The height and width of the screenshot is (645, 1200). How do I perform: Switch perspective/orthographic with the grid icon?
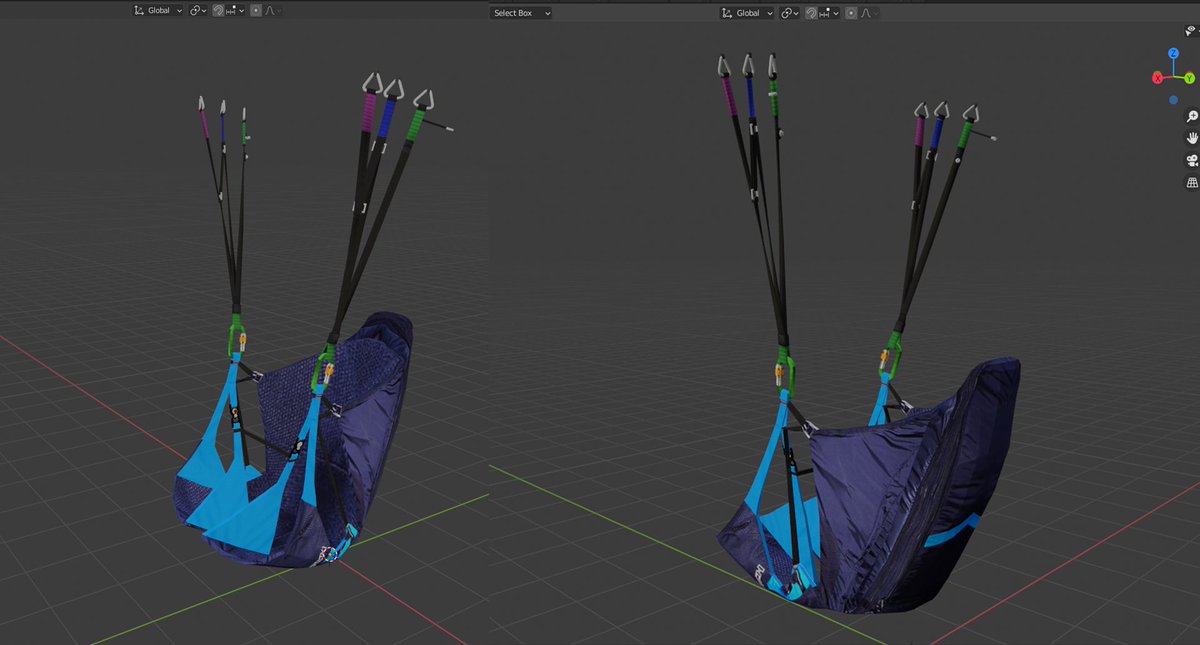1191,183
